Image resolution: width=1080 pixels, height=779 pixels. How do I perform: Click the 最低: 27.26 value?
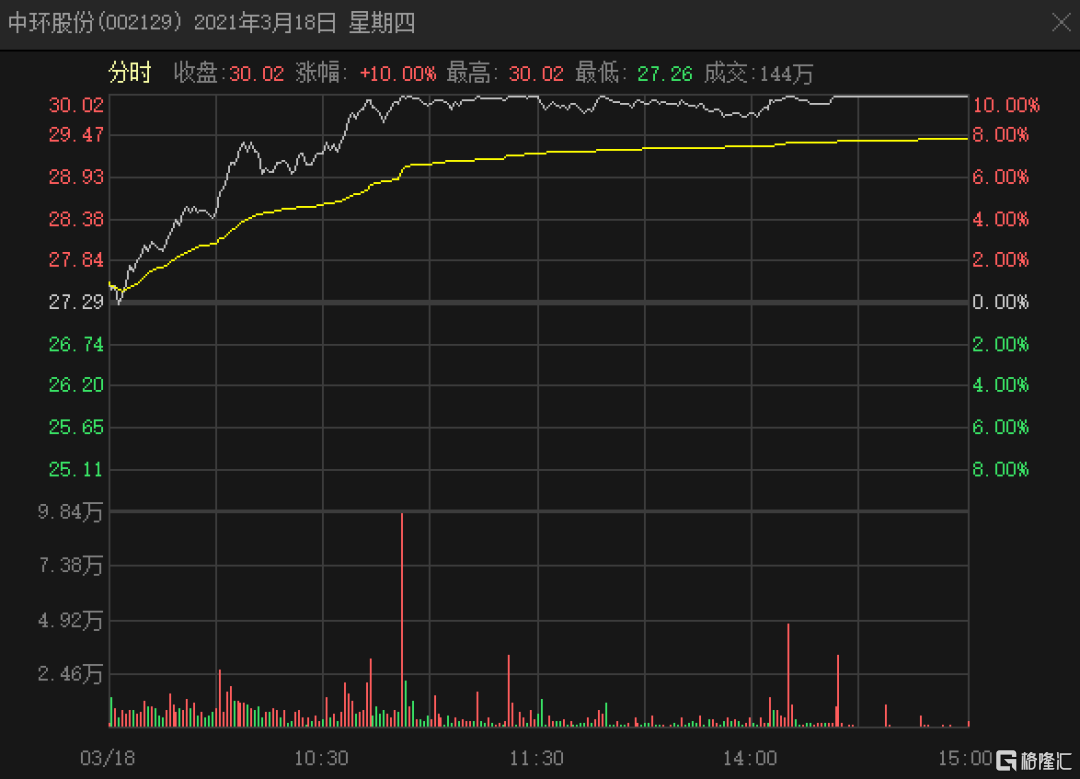(665, 73)
